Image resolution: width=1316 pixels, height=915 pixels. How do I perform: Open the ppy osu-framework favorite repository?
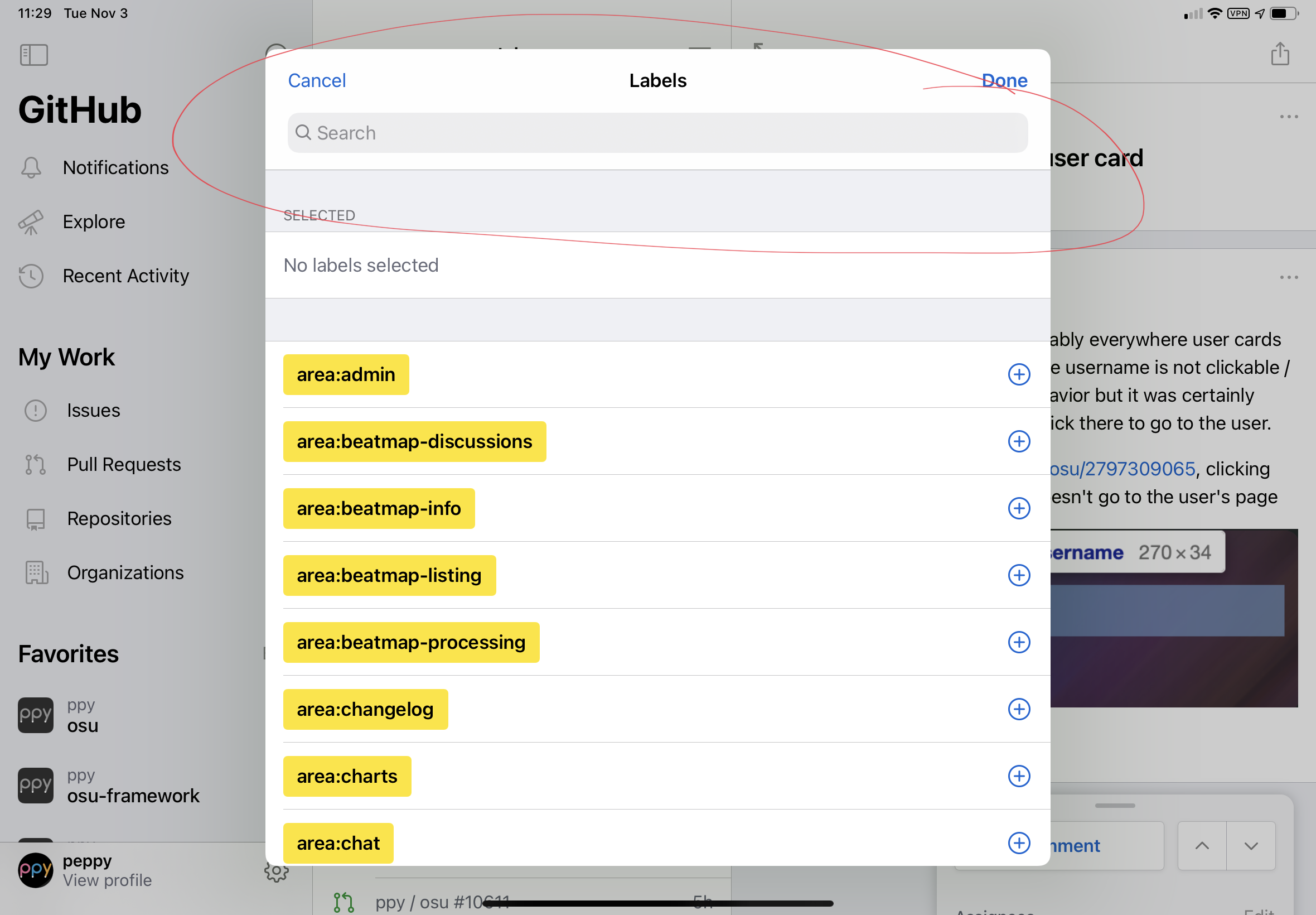coord(109,786)
